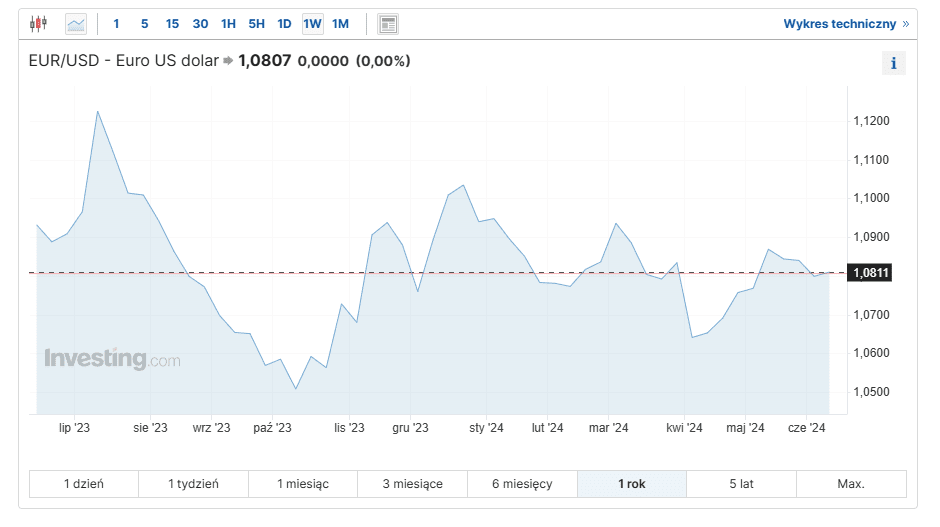This screenshot has width=940, height=527.
Task: Open the news panel icon in toolbar
Action: [388, 23]
